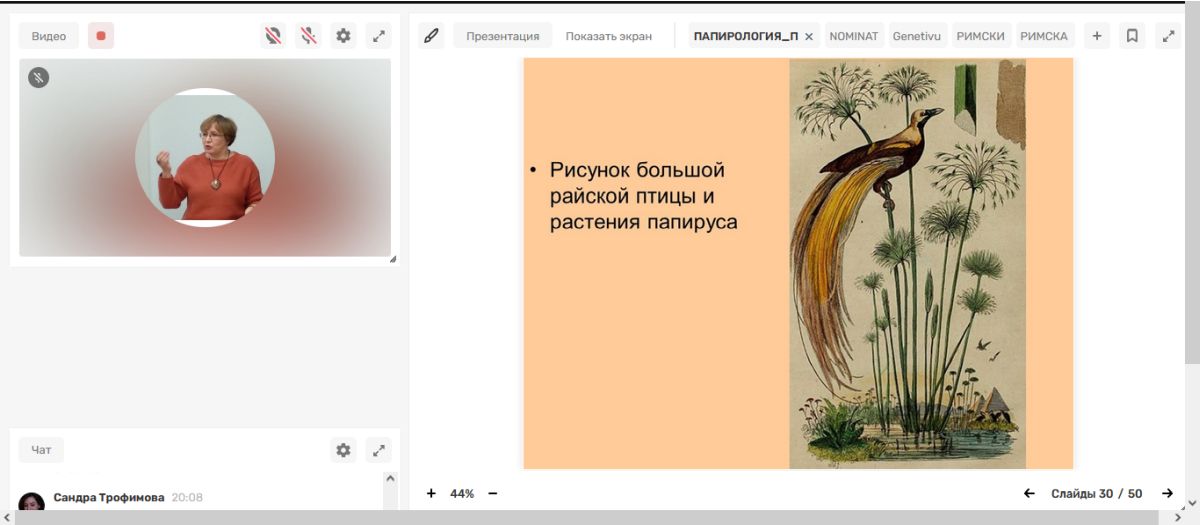1200x525 pixels.
Task: Click the Презентация button
Action: (502, 36)
